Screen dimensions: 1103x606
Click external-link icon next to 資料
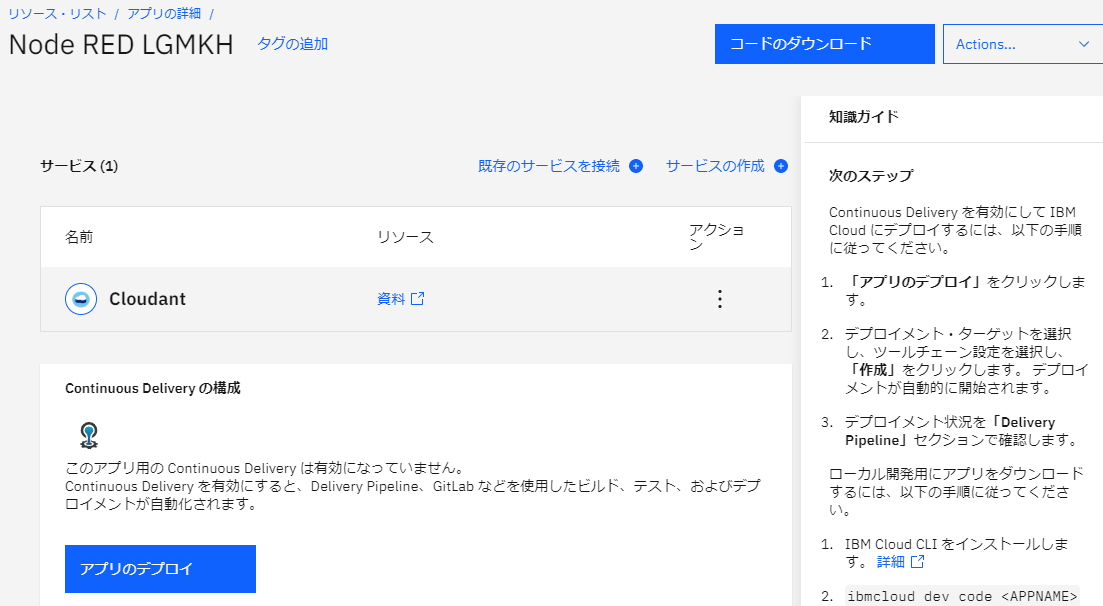tap(417, 298)
